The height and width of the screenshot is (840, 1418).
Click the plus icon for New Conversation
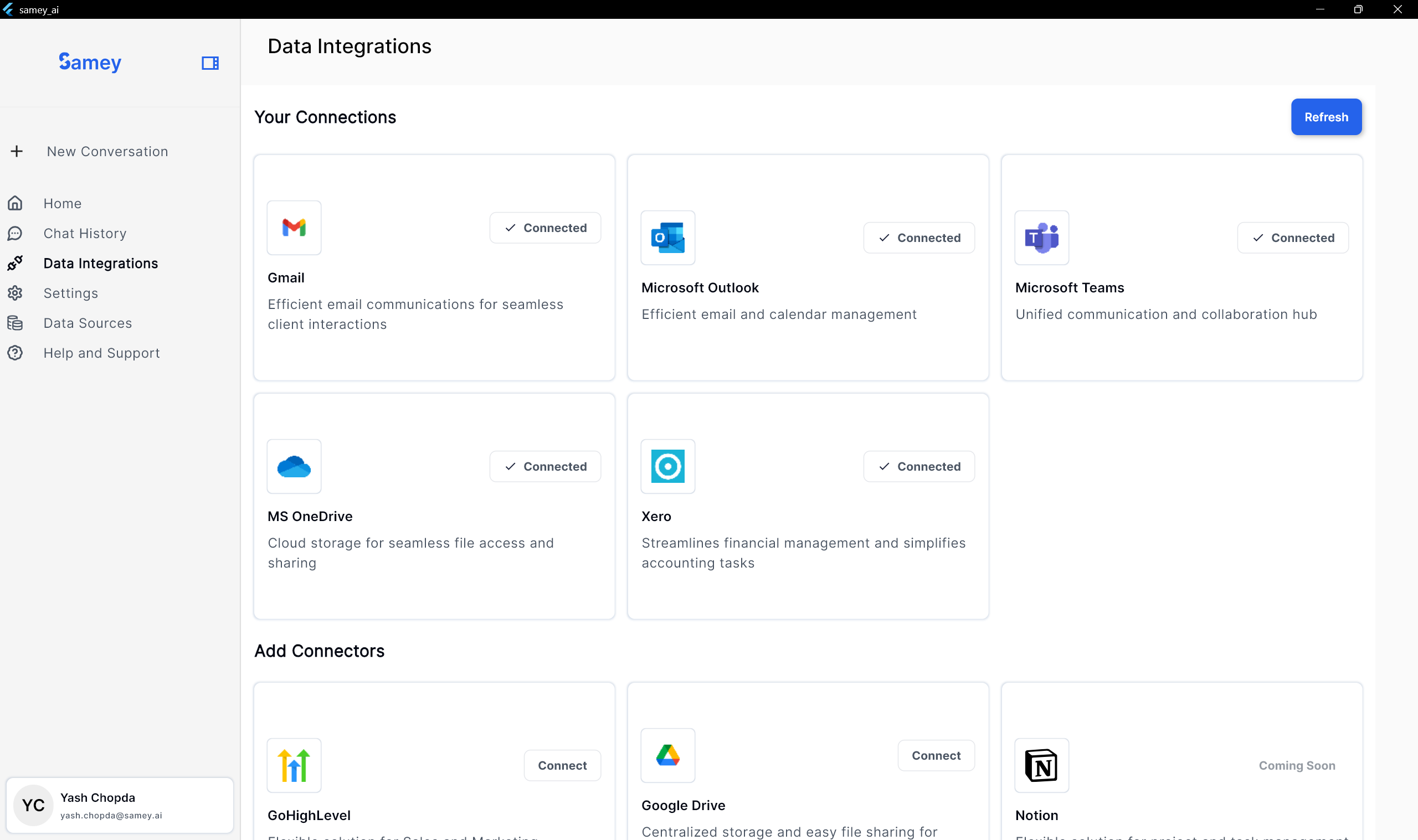pyautogui.click(x=17, y=151)
